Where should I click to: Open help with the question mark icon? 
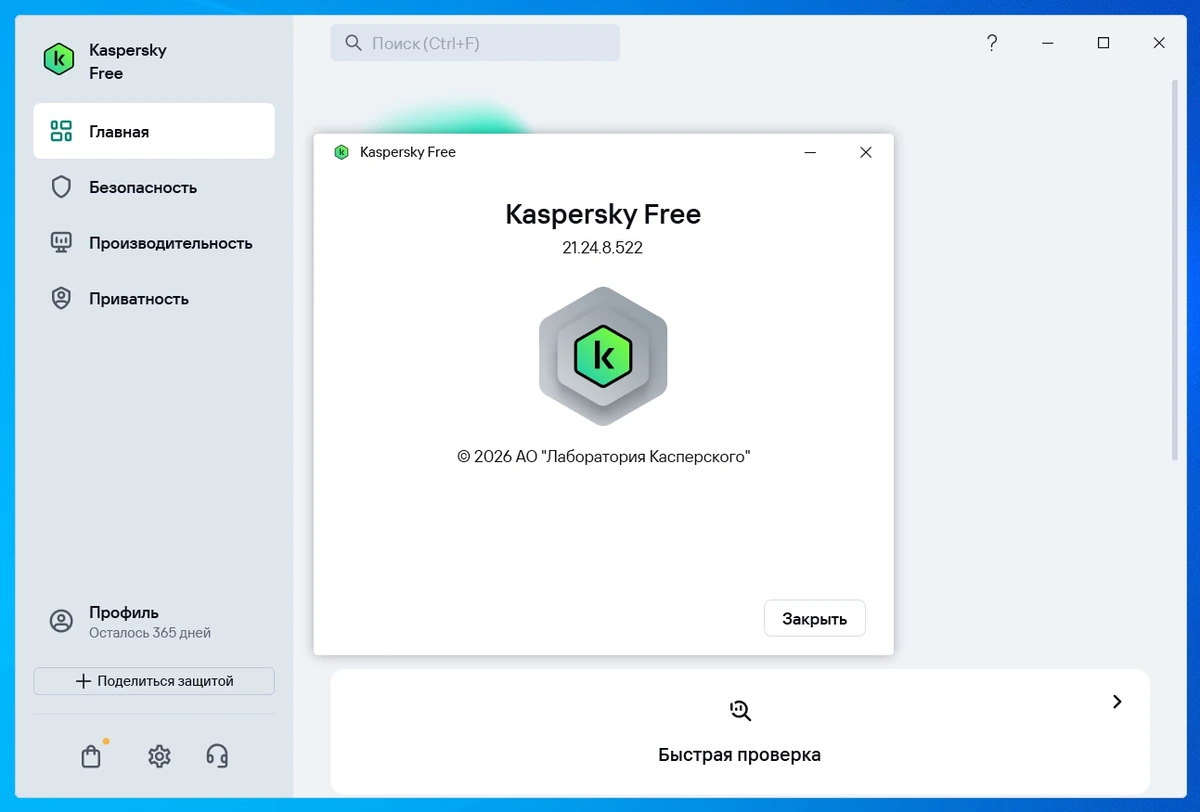992,43
